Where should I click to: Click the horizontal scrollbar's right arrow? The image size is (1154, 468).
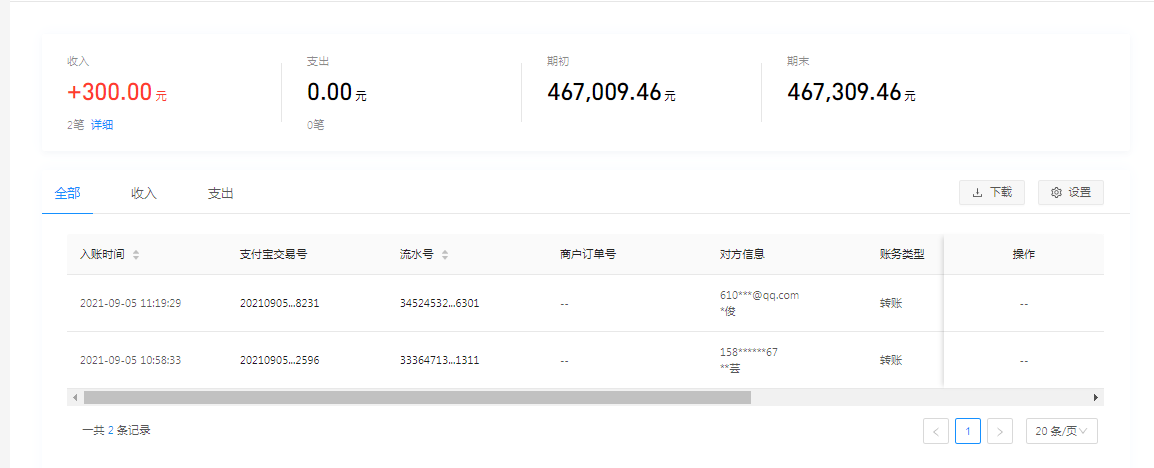point(1095,397)
